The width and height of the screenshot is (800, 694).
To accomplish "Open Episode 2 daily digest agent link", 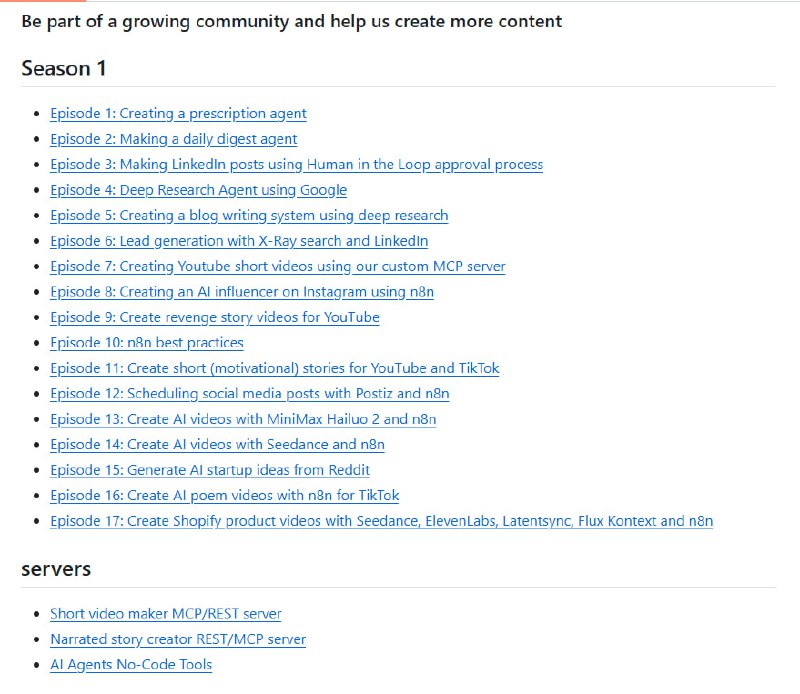I will click(x=173, y=139).
